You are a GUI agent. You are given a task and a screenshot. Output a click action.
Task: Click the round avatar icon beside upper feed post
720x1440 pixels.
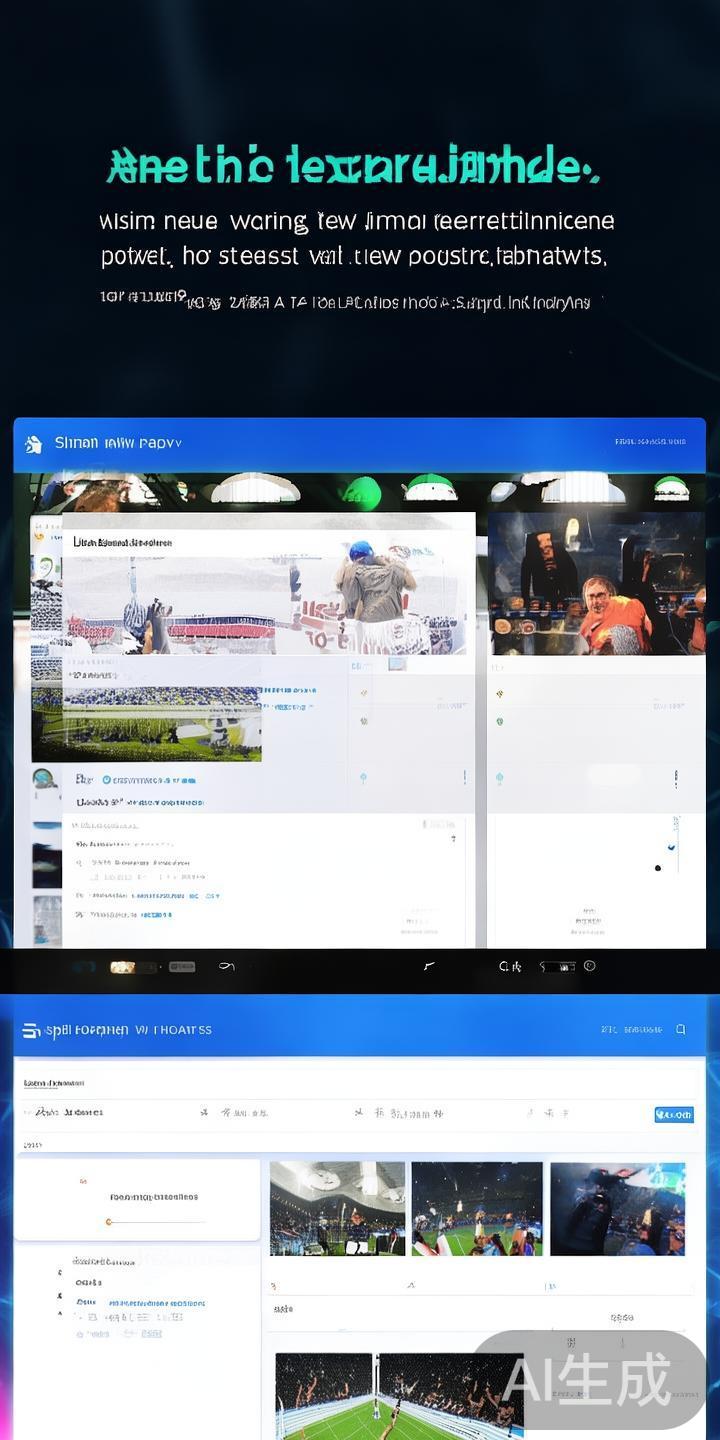(x=43, y=780)
